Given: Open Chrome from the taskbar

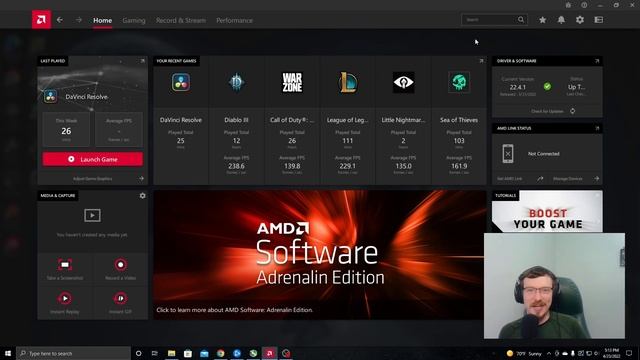Looking at the screenshot, I should [x=220, y=353].
